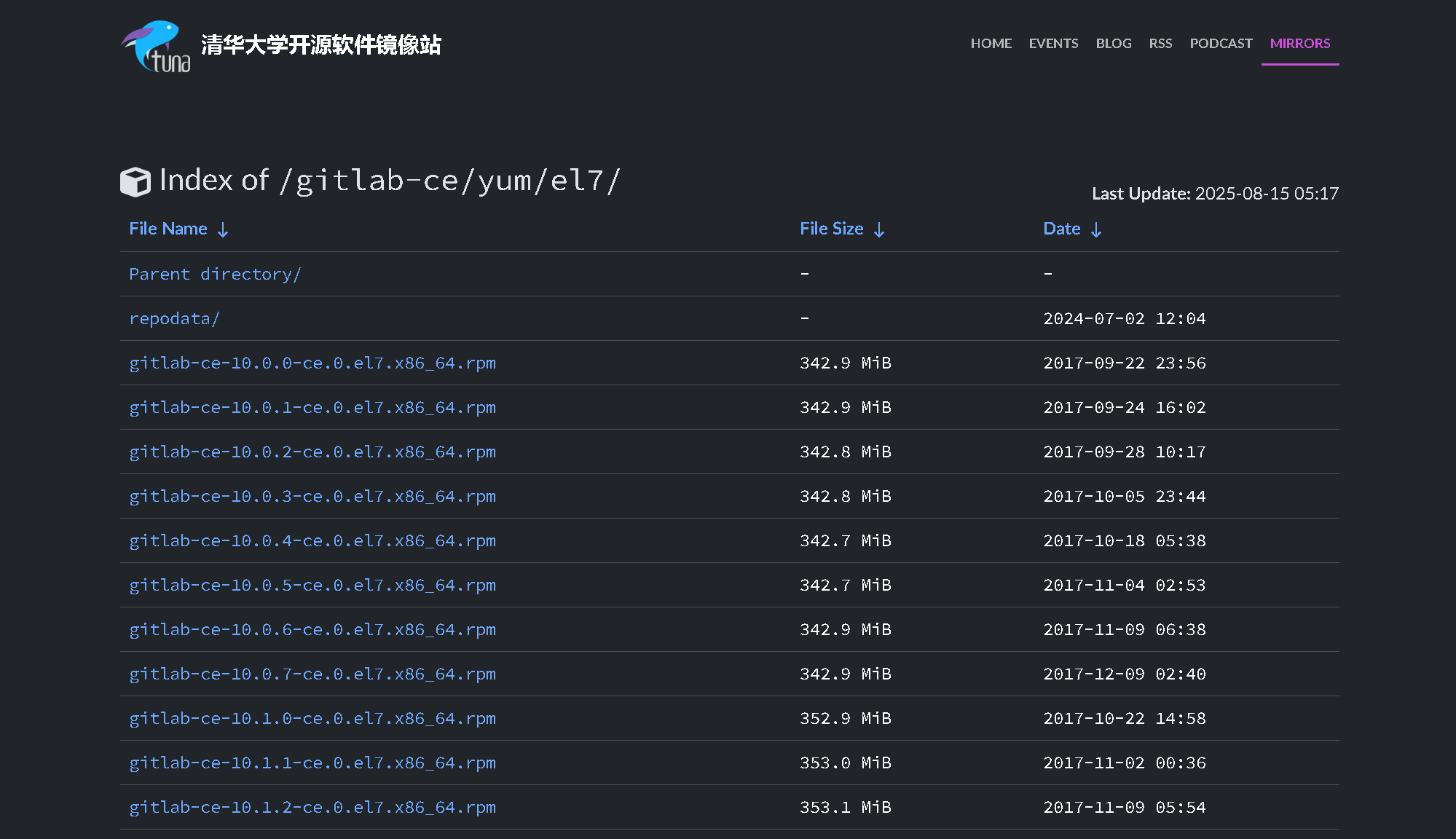This screenshot has height=839, width=1456.
Task: Toggle sort order by Date
Action: point(1062,228)
